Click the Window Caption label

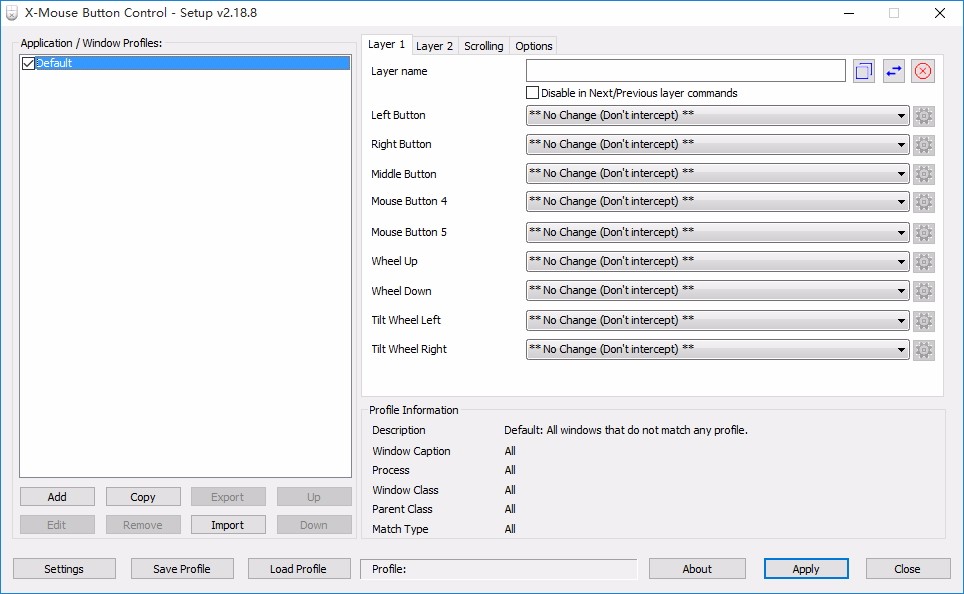[411, 451]
